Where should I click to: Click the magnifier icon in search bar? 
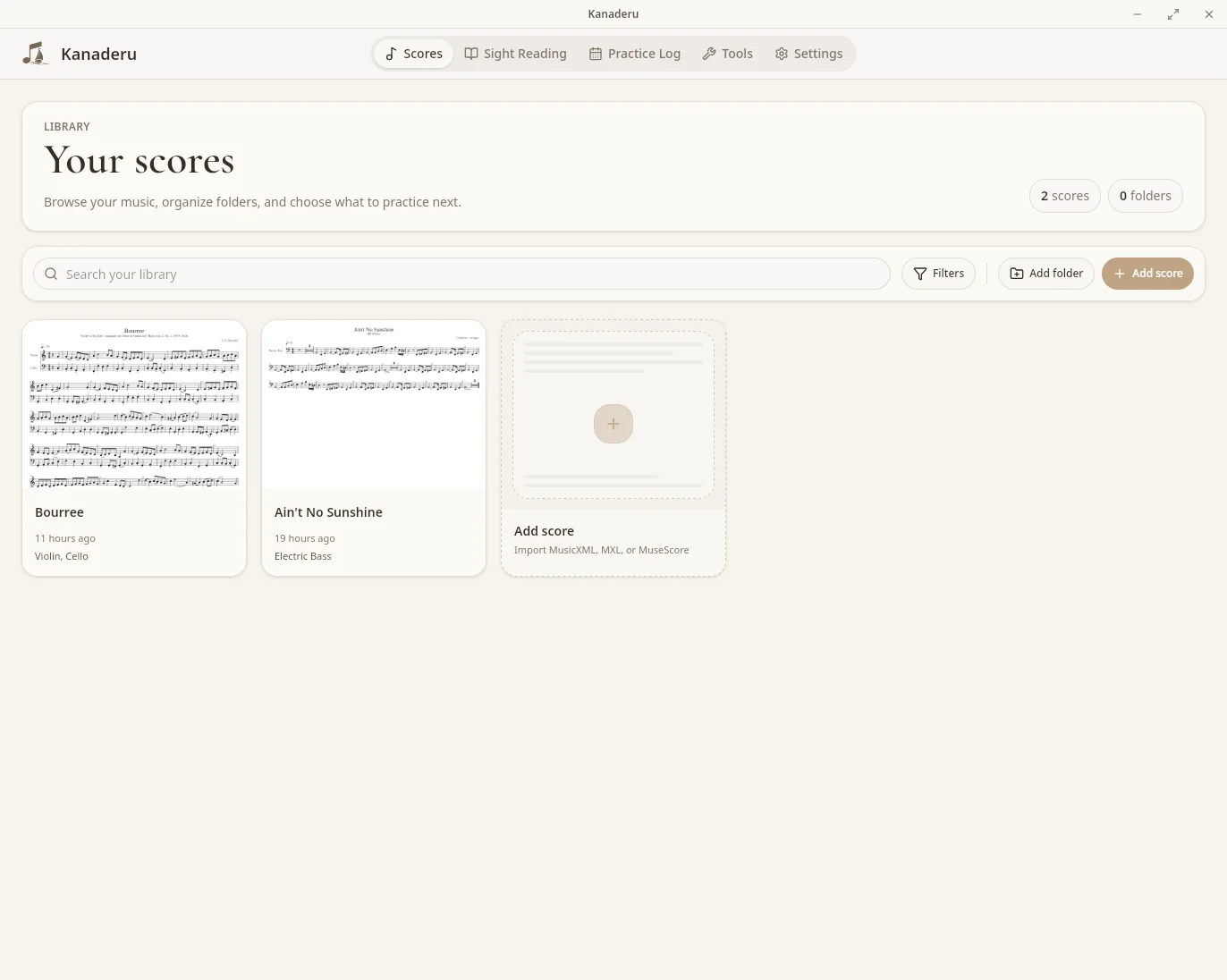pos(51,274)
